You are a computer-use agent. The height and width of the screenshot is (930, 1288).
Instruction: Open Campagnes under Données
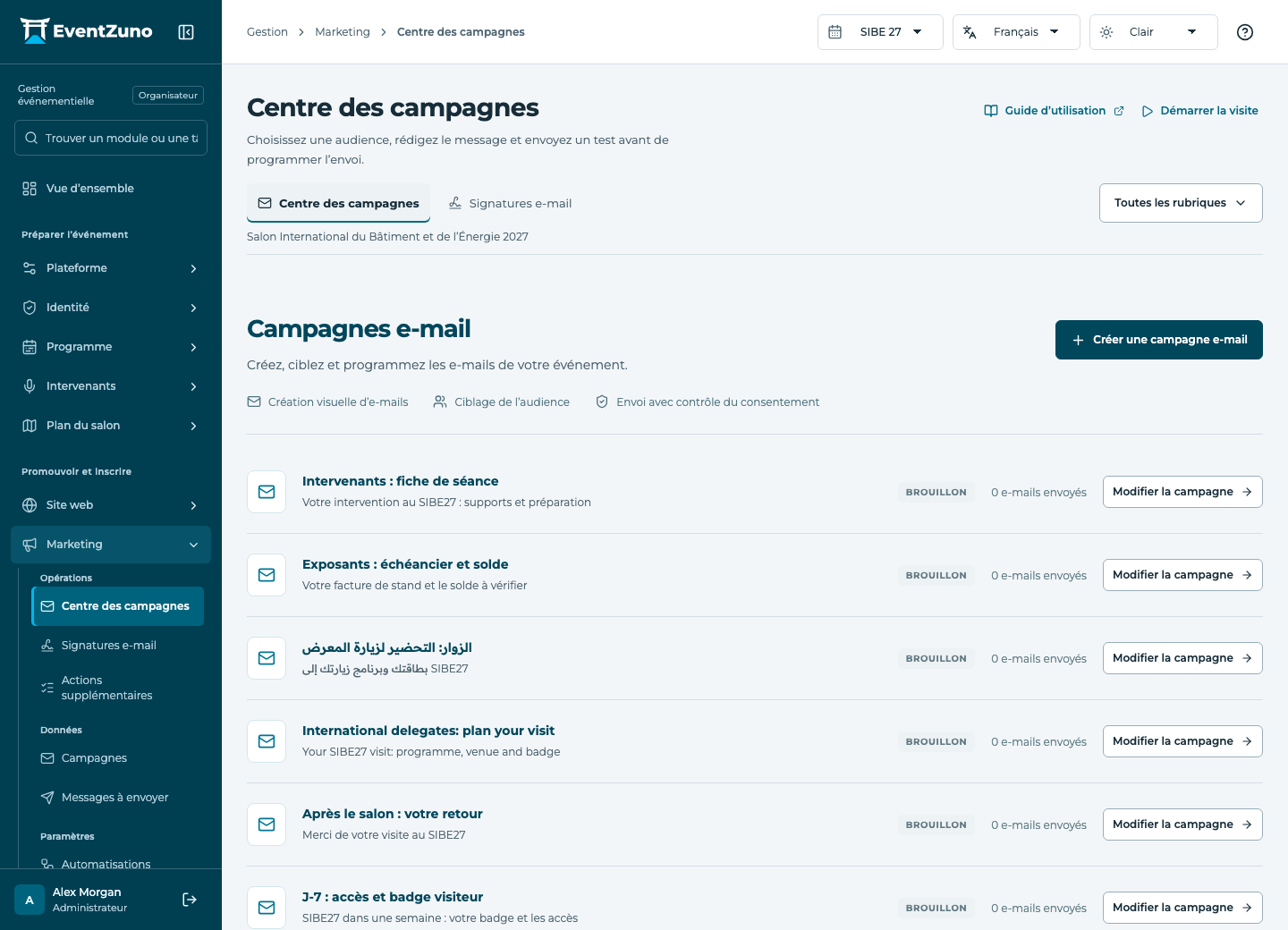118,758
